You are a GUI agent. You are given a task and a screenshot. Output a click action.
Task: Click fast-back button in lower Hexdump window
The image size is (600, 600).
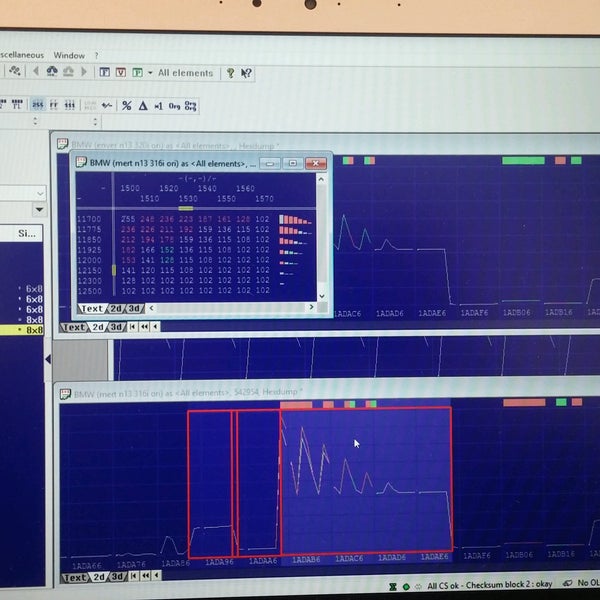click(x=145, y=576)
